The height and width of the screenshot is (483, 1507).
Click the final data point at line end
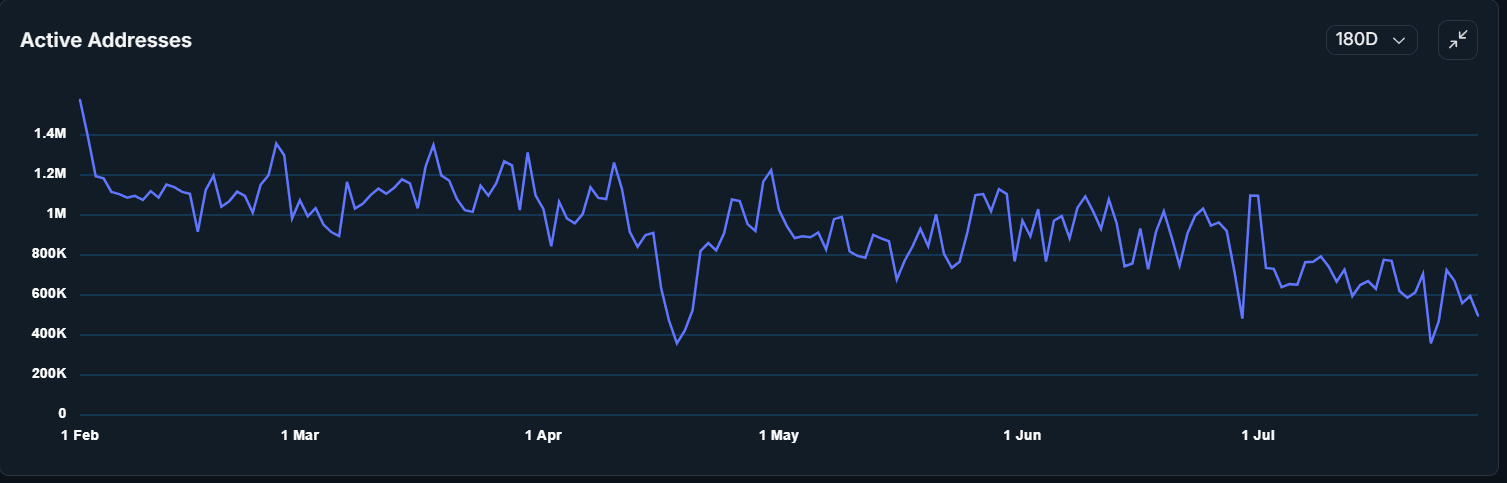tap(1477, 315)
